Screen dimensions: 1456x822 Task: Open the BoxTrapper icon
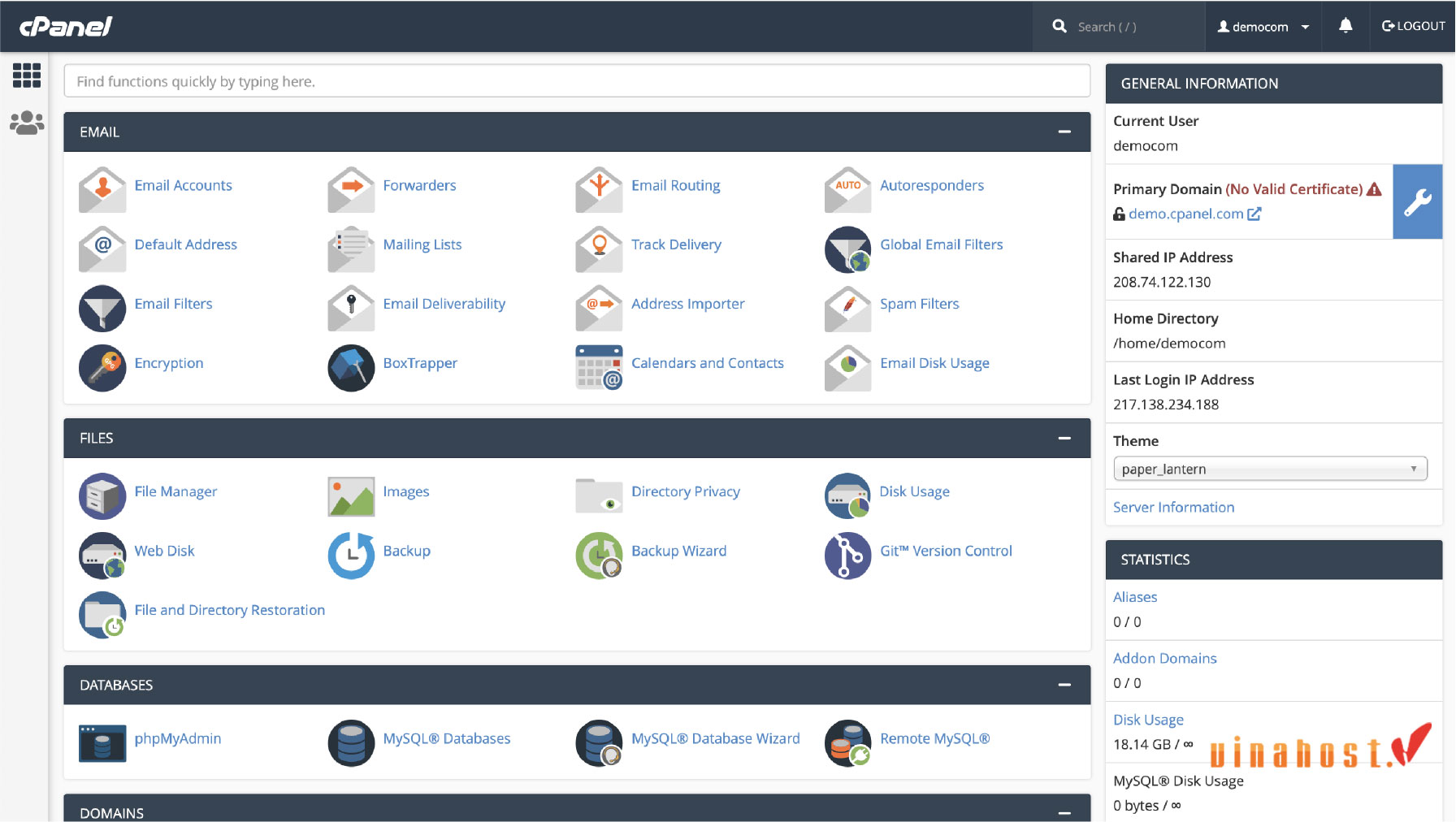click(x=350, y=368)
